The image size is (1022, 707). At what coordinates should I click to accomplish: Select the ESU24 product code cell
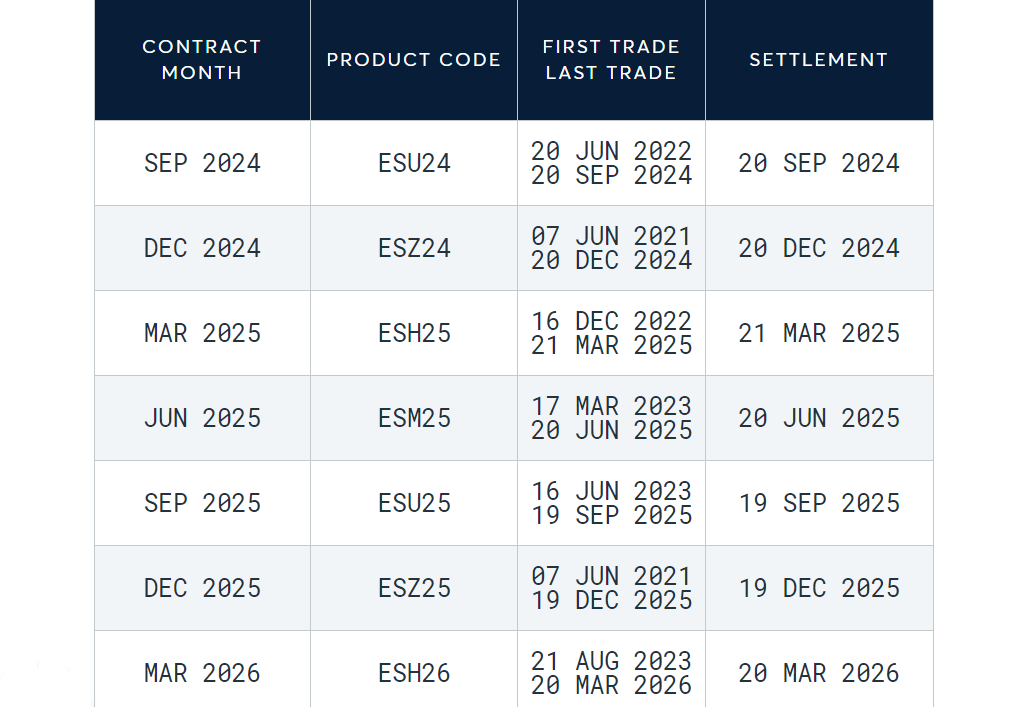[x=414, y=164]
